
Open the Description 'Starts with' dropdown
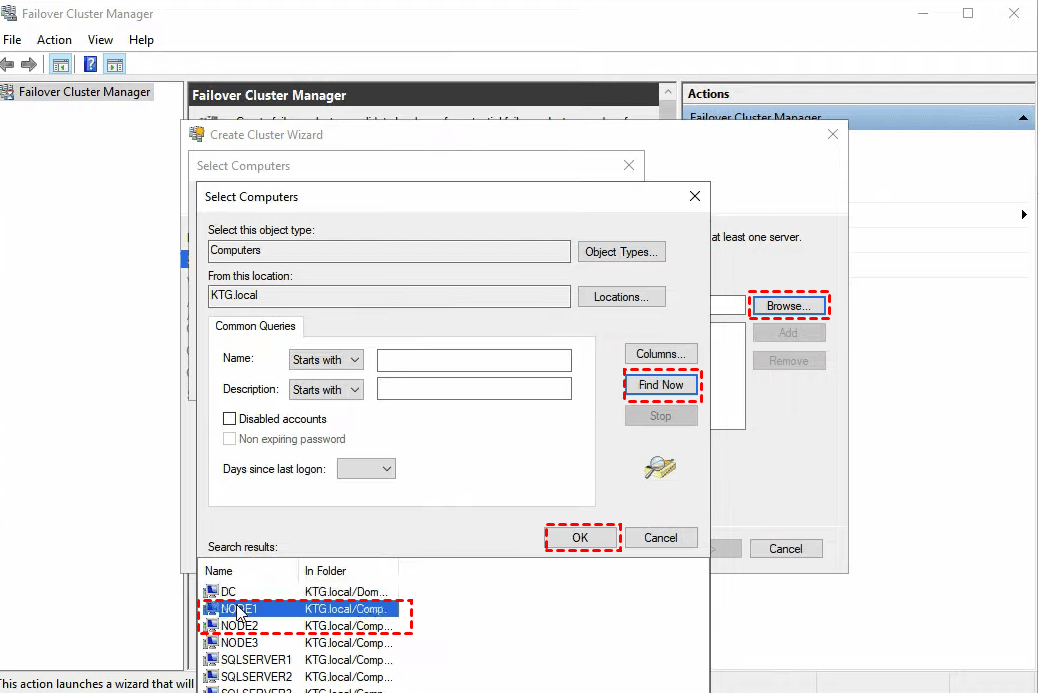pyautogui.click(x=326, y=389)
